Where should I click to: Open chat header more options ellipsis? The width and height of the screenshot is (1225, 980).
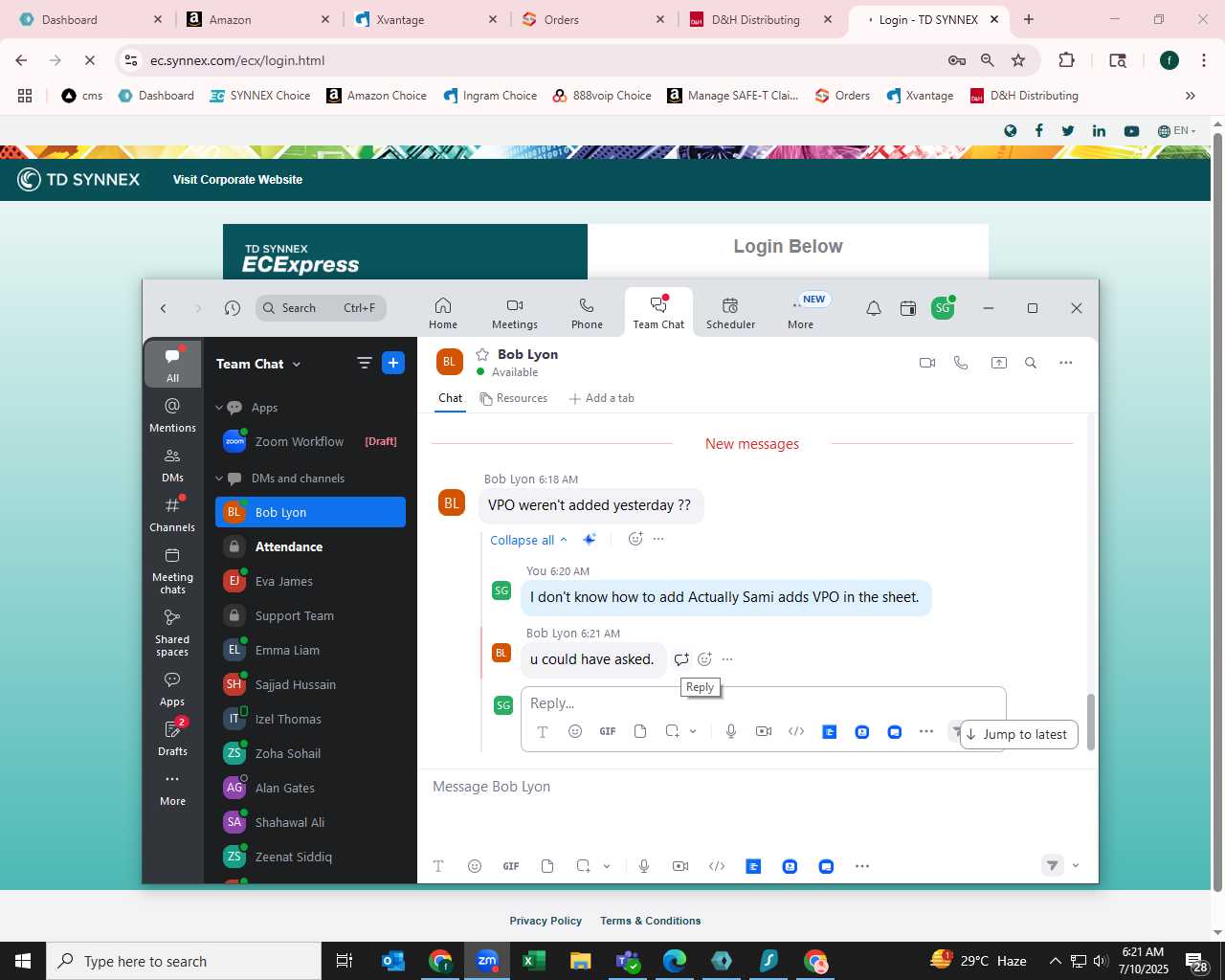tap(1065, 363)
